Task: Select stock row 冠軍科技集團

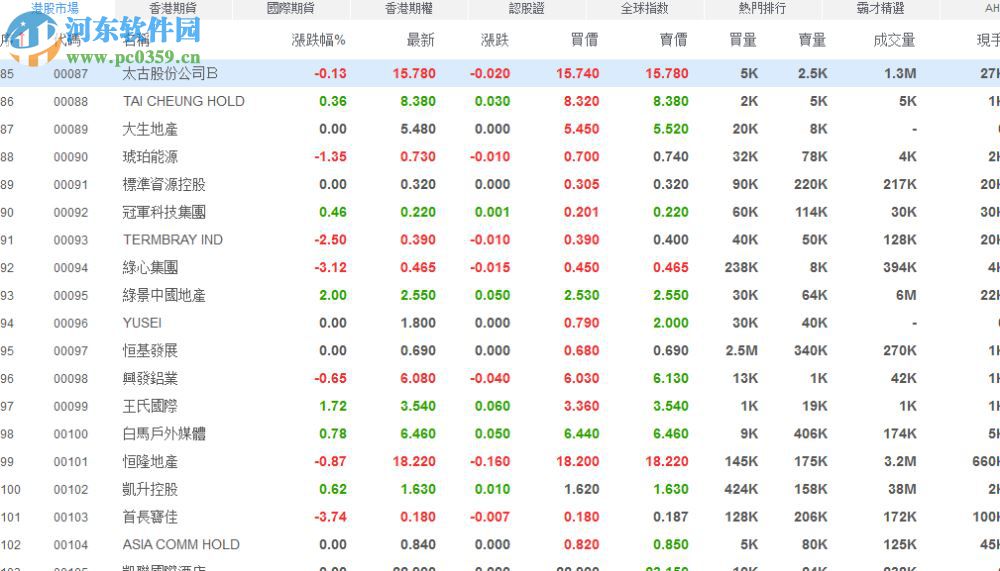Action: [500, 212]
